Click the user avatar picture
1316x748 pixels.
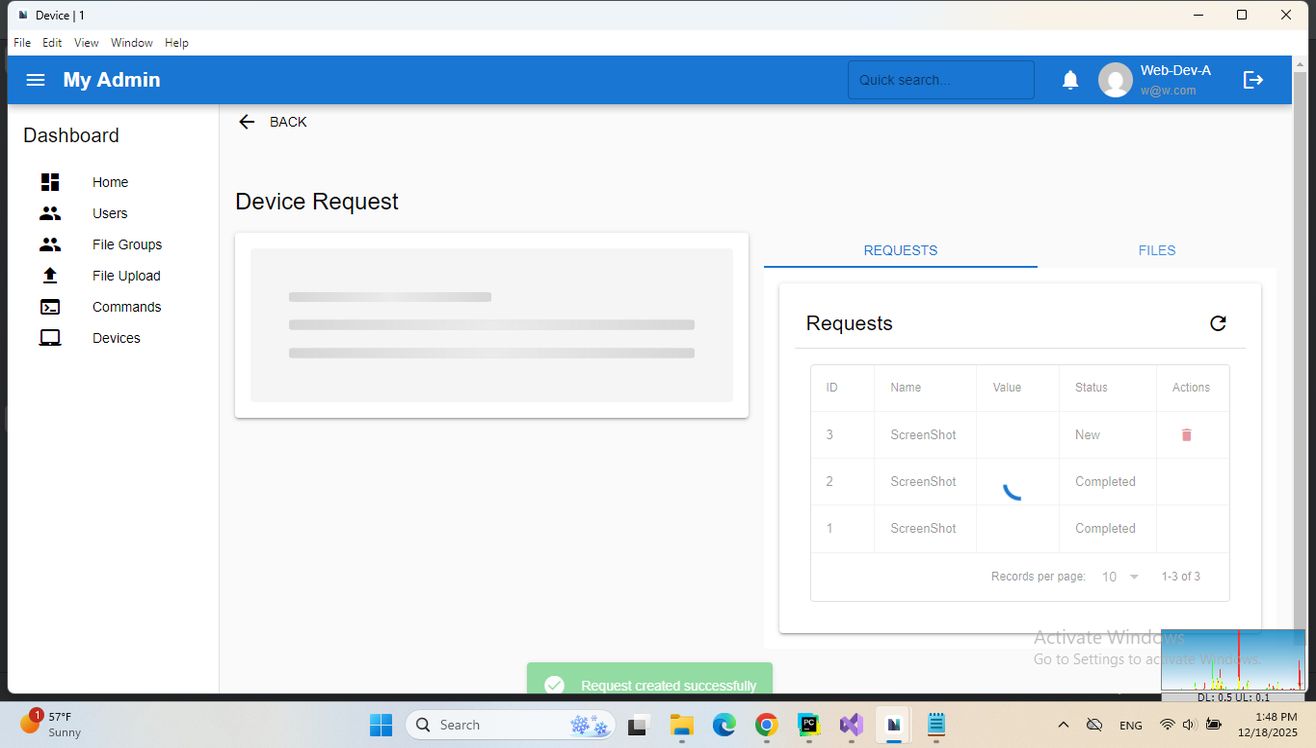point(1115,80)
